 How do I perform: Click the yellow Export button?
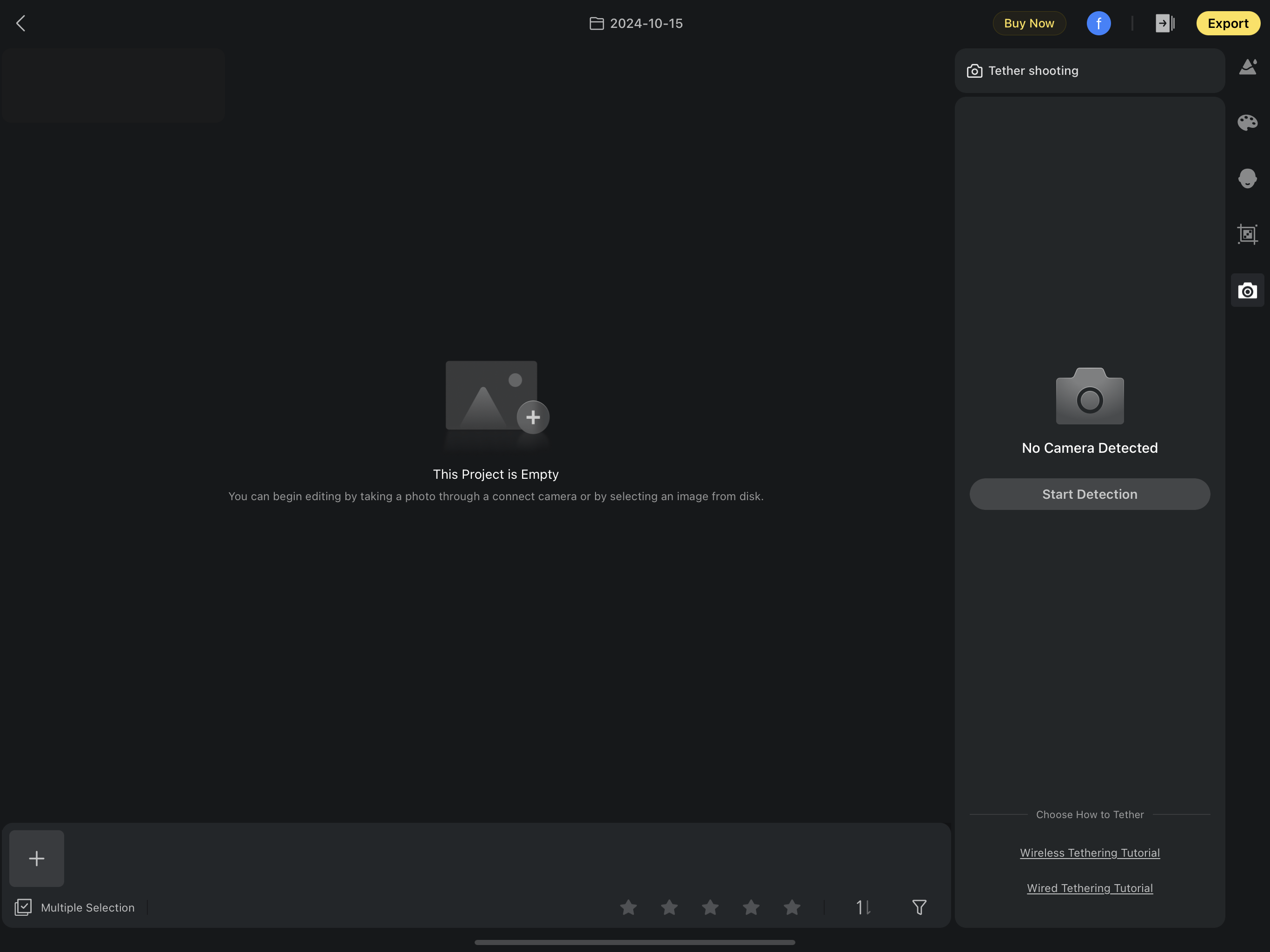pyautogui.click(x=1228, y=24)
